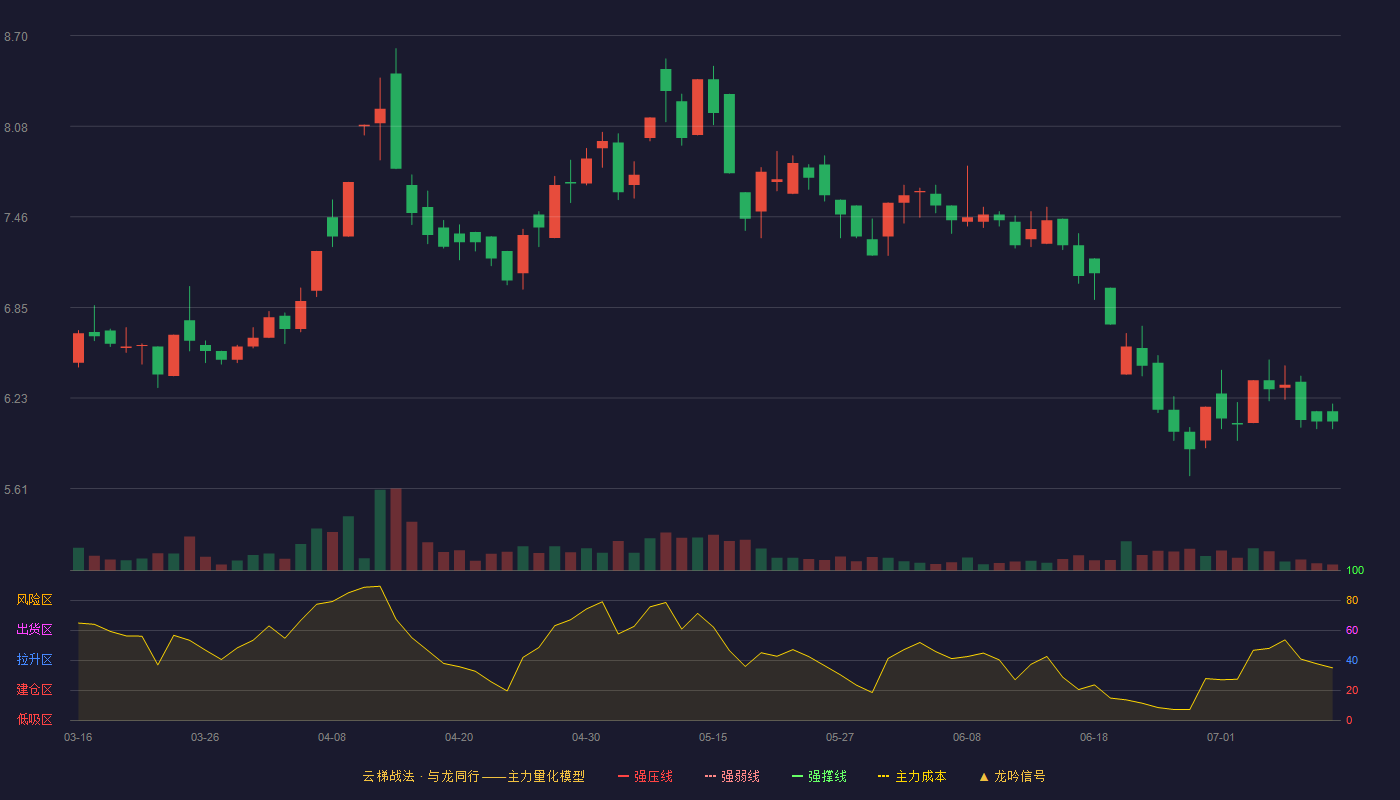
Task: Click the 20 indicator axis value
Action: click(x=1352, y=690)
